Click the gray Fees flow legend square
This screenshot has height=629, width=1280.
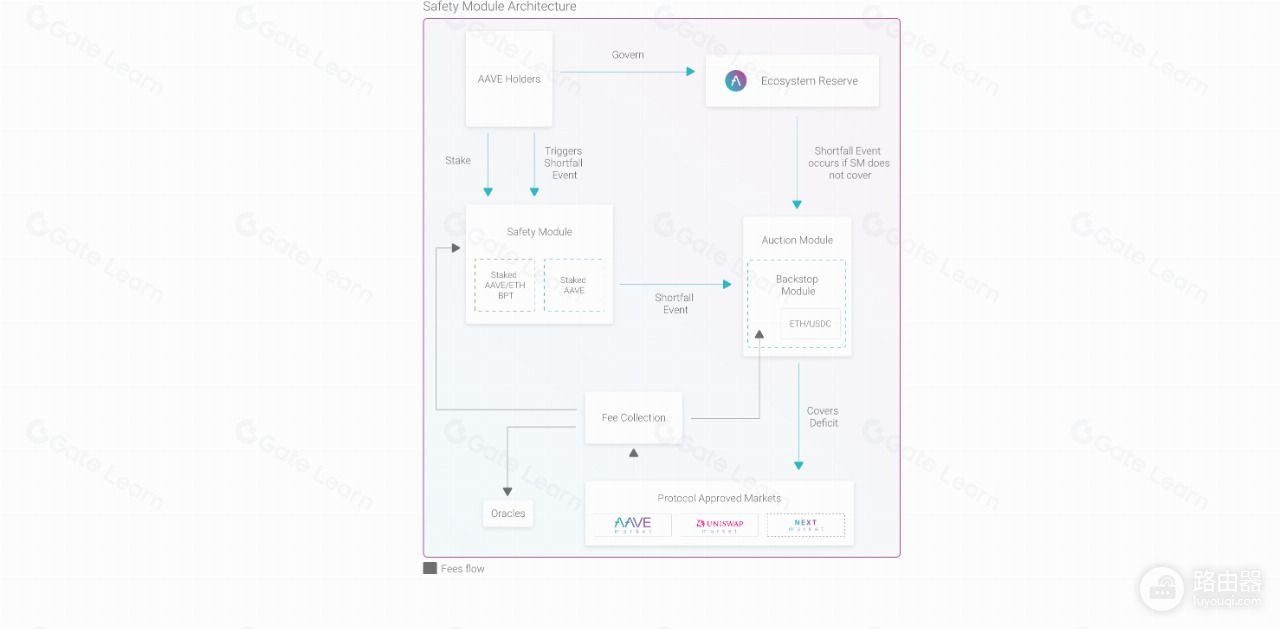click(x=430, y=568)
